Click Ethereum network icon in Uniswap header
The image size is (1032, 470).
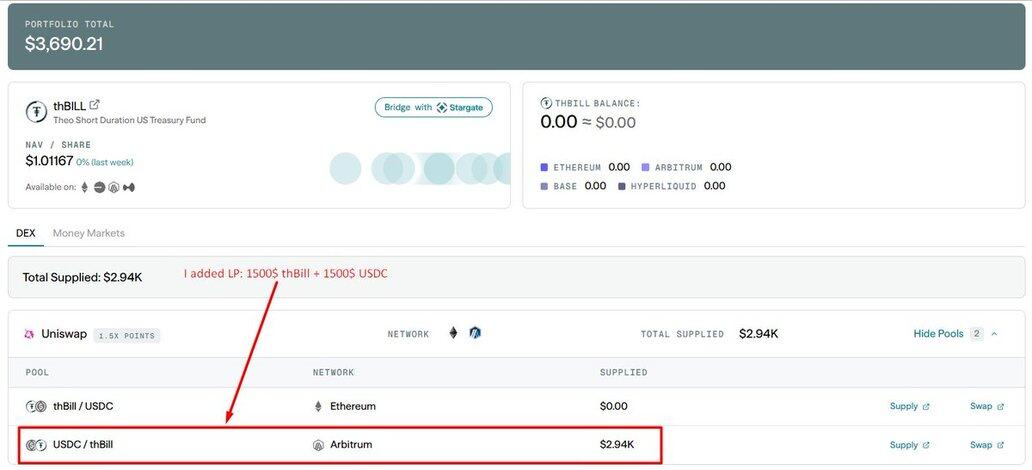point(453,333)
